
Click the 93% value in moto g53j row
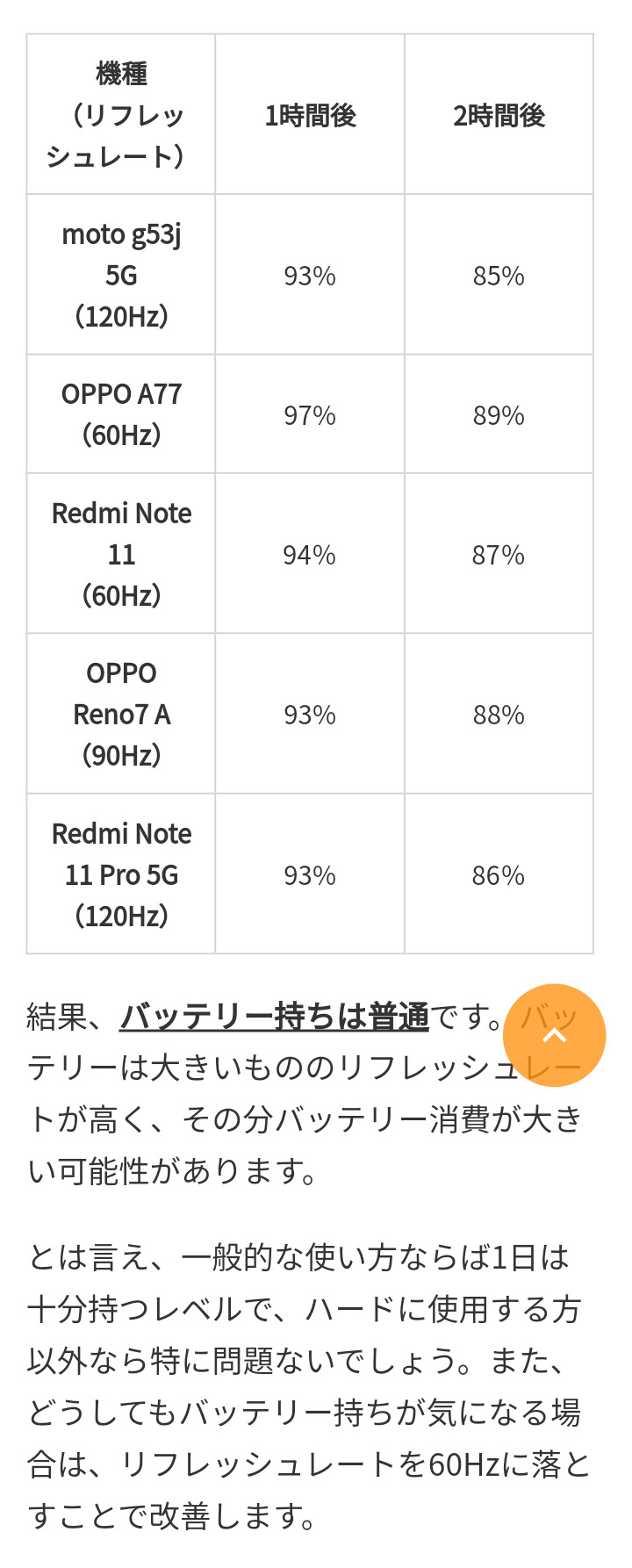310,276
